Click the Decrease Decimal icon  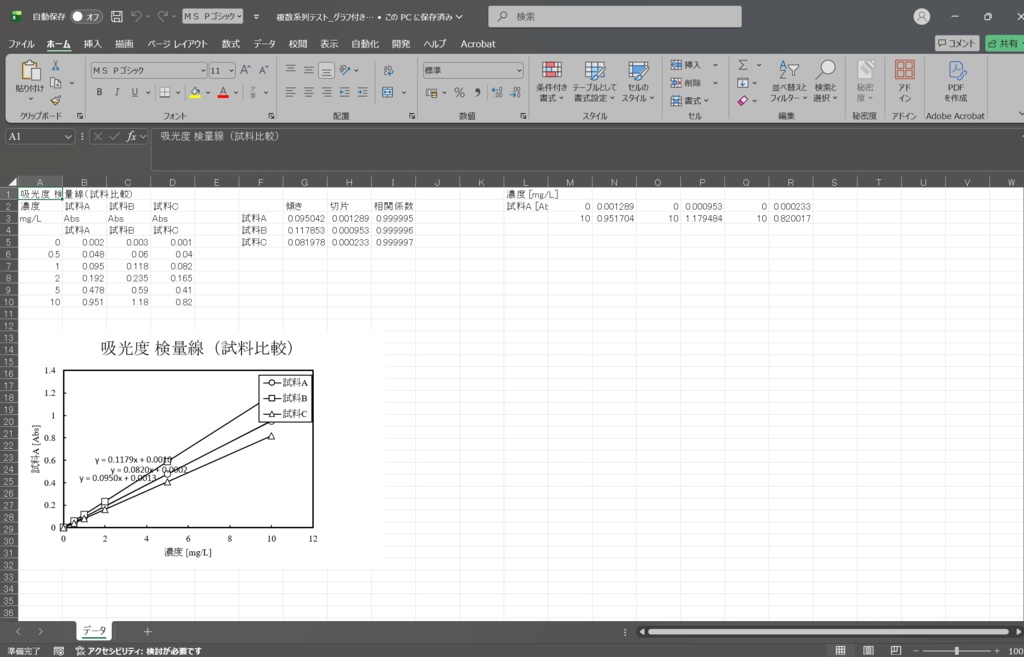click(x=515, y=93)
